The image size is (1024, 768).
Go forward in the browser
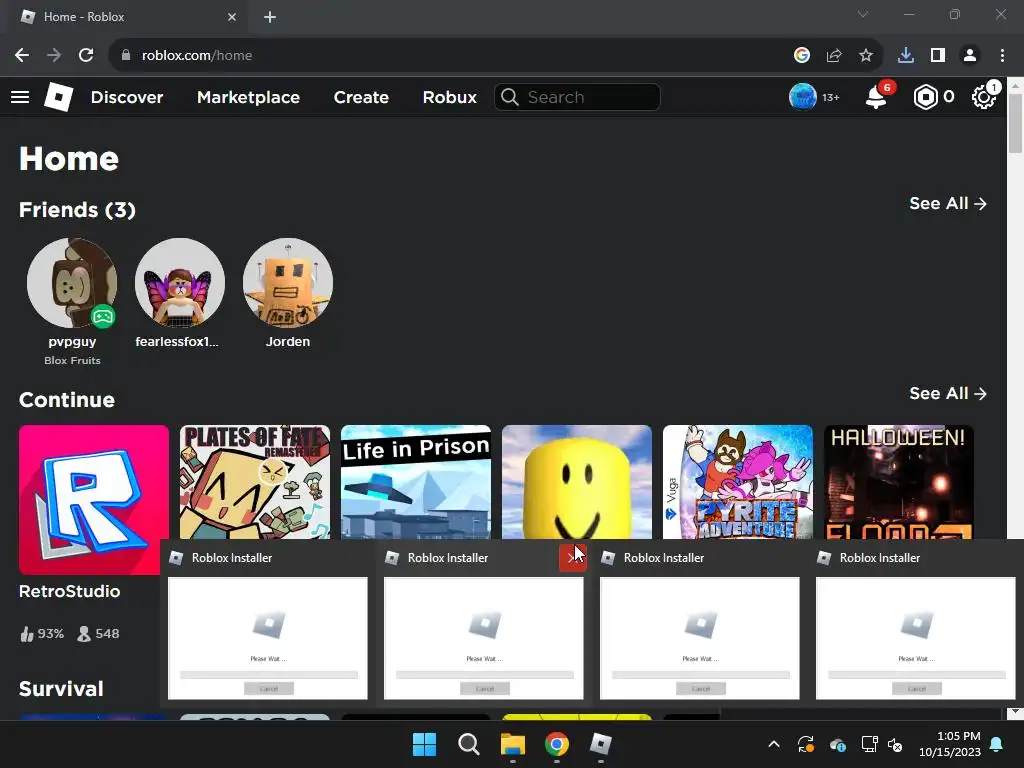54,56
